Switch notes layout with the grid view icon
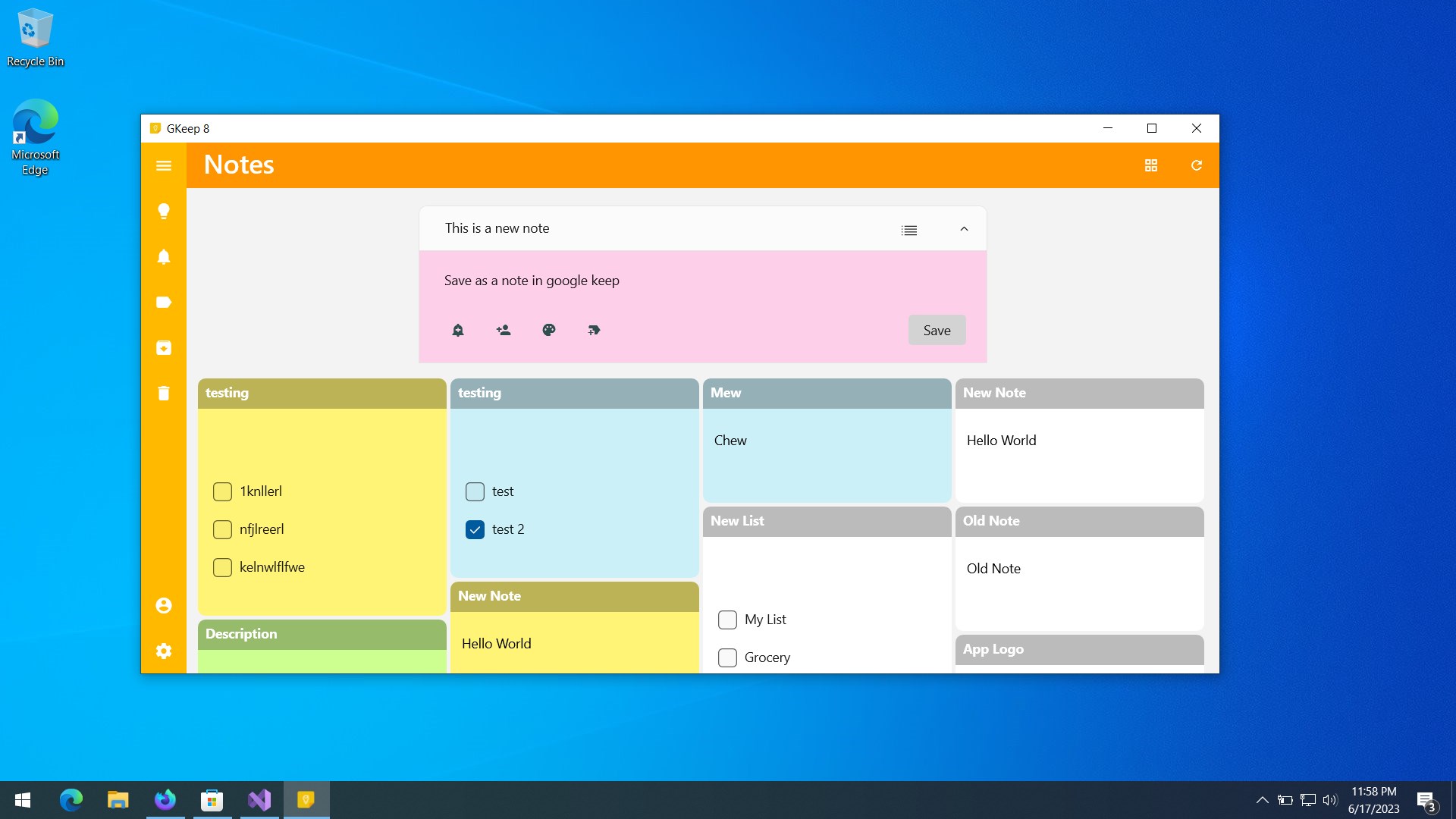The width and height of the screenshot is (1456, 819). pos(1150,165)
